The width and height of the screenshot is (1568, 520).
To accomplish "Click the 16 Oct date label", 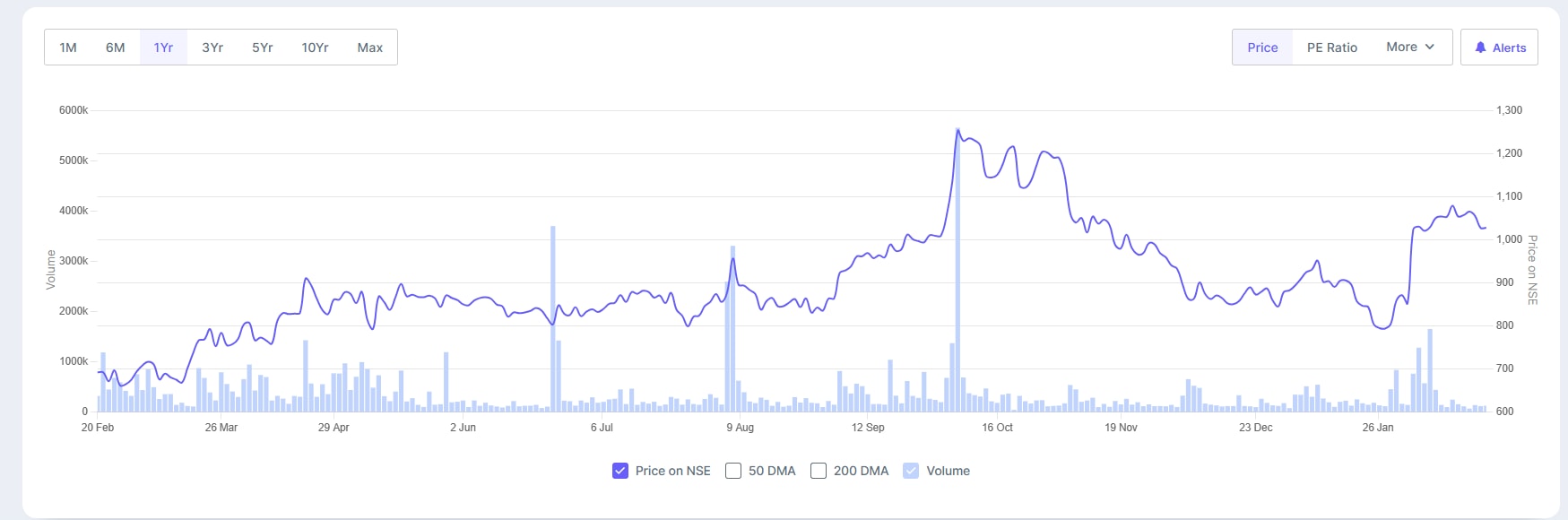I will (997, 428).
